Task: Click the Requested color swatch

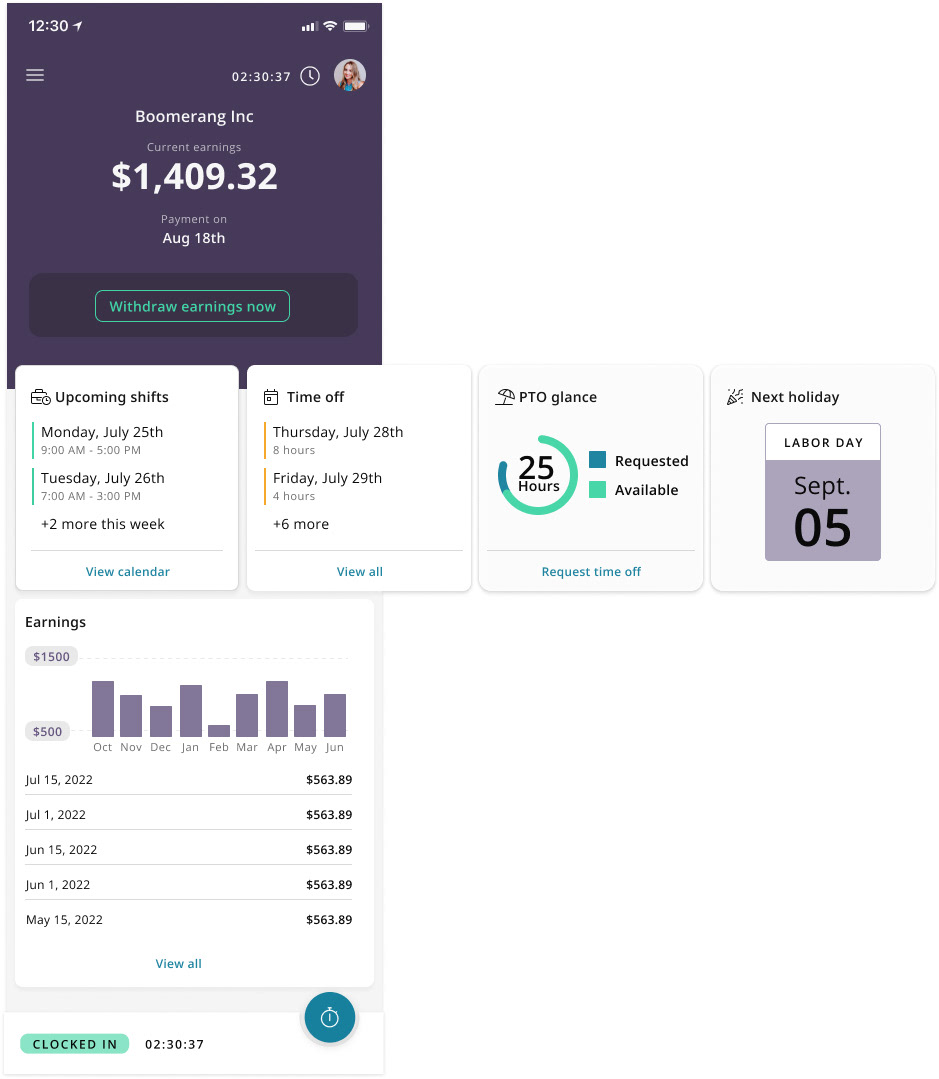Action: coord(598,460)
